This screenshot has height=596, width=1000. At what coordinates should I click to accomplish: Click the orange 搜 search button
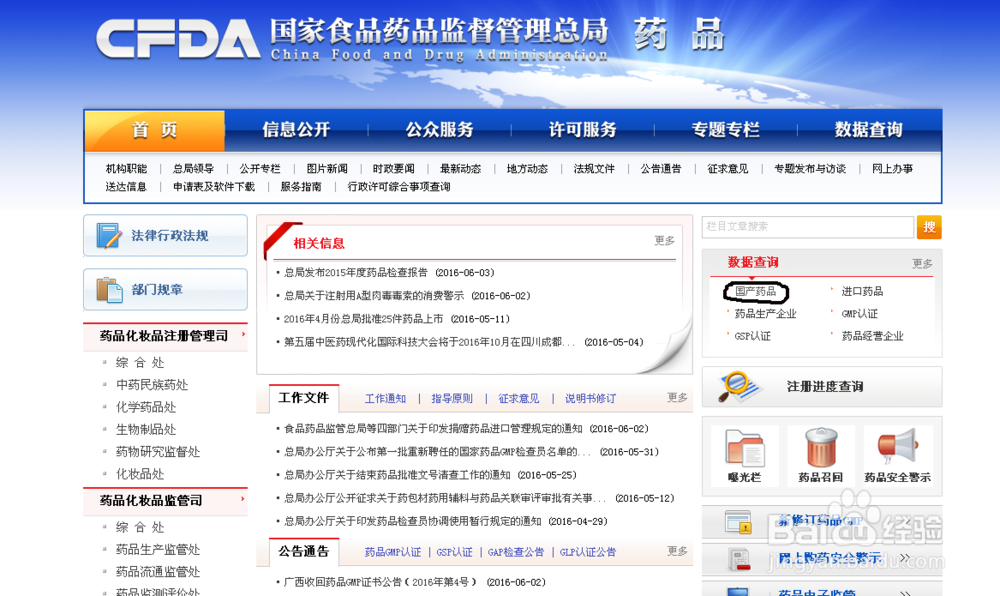coord(929,227)
